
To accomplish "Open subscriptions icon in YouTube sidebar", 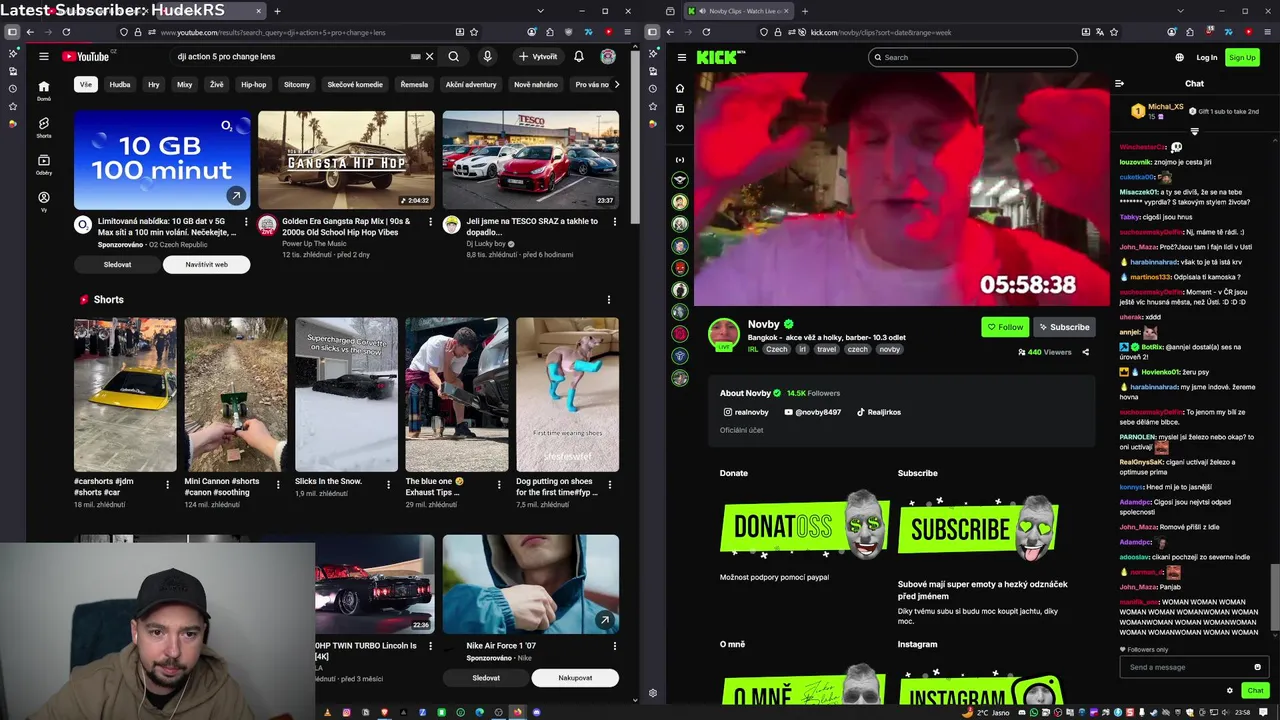I will tap(43, 164).
